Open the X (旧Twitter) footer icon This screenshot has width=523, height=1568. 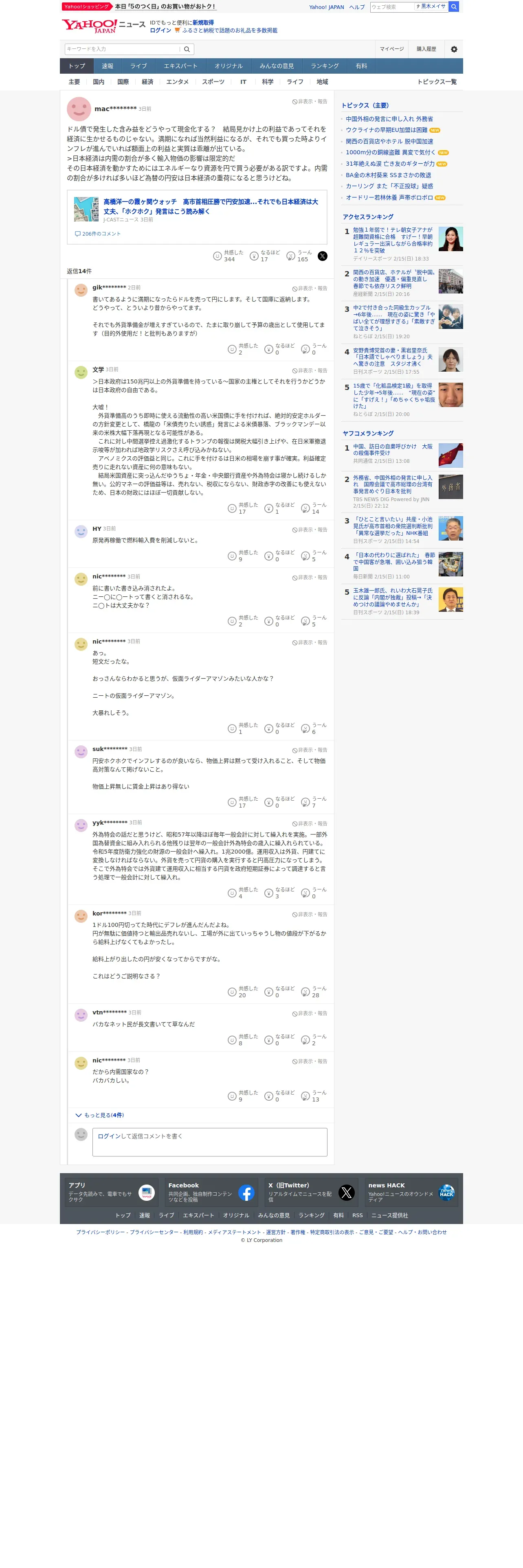point(347,1193)
